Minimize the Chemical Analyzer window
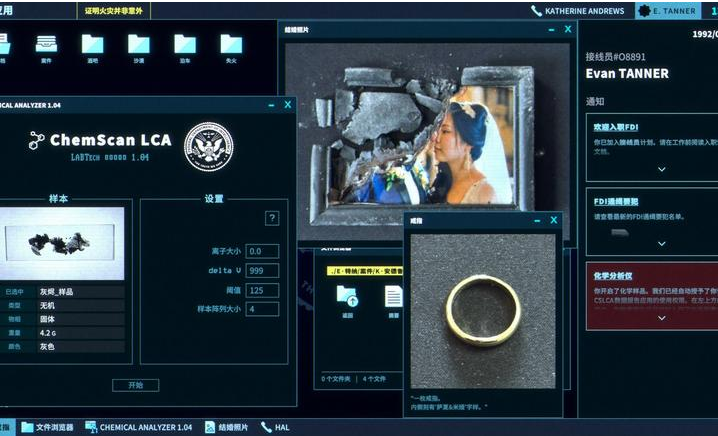Screen dimensions: 718x436 point(272,105)
